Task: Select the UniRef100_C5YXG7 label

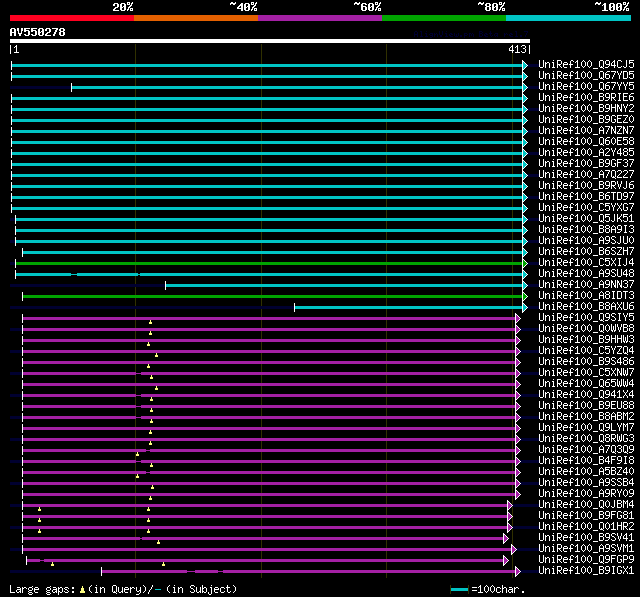Action: (x=586, y=208)
